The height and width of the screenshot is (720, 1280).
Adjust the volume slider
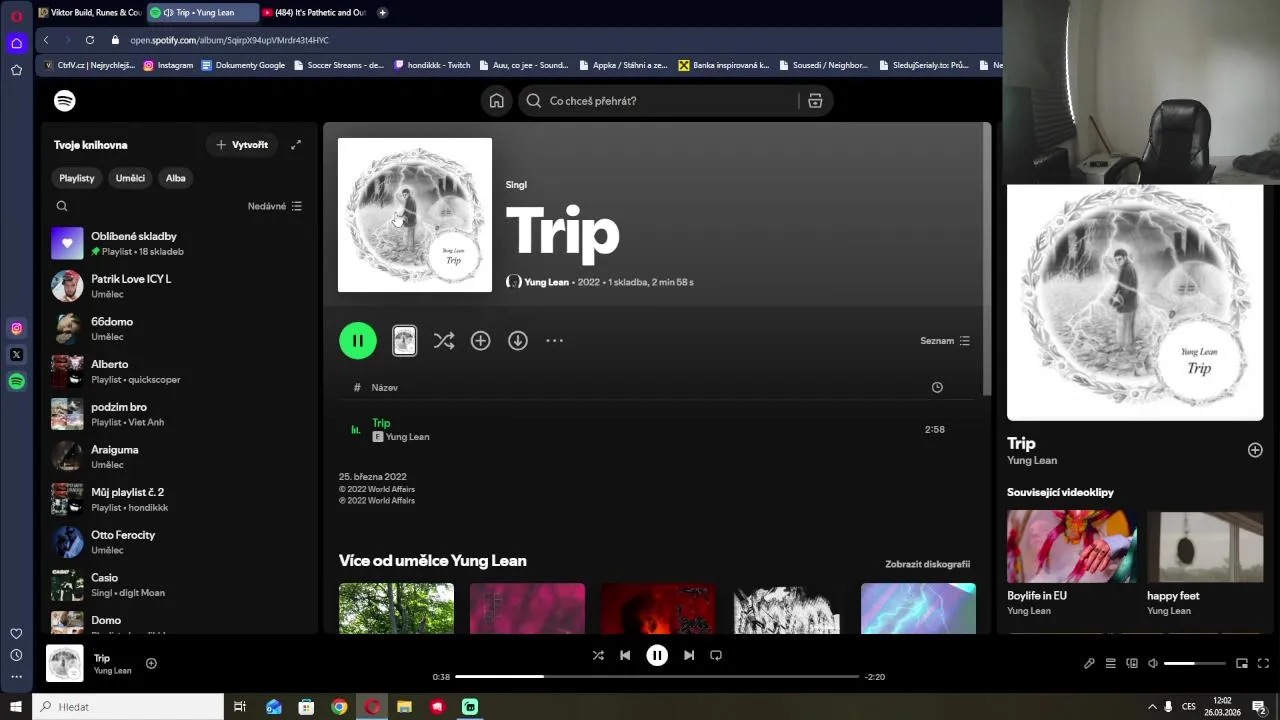pyautogui.click(x=1195, y=663)
